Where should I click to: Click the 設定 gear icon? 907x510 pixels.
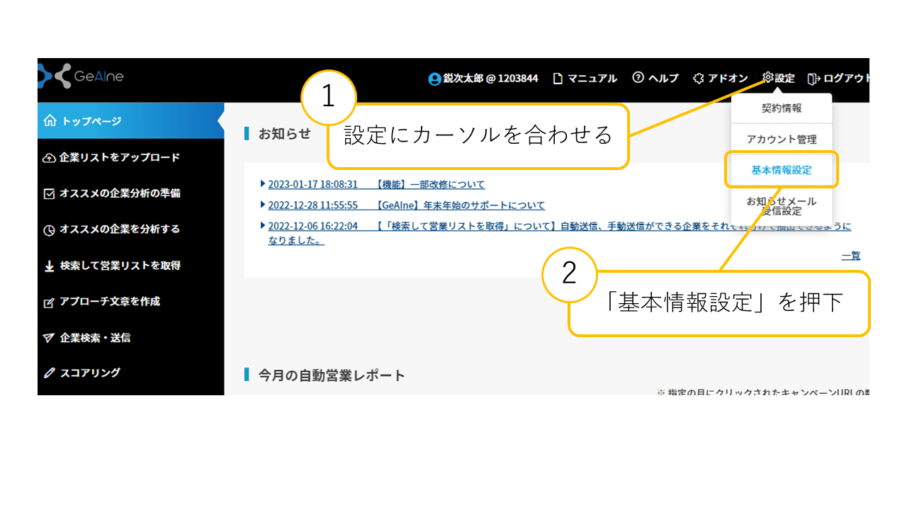click(767, 78)
